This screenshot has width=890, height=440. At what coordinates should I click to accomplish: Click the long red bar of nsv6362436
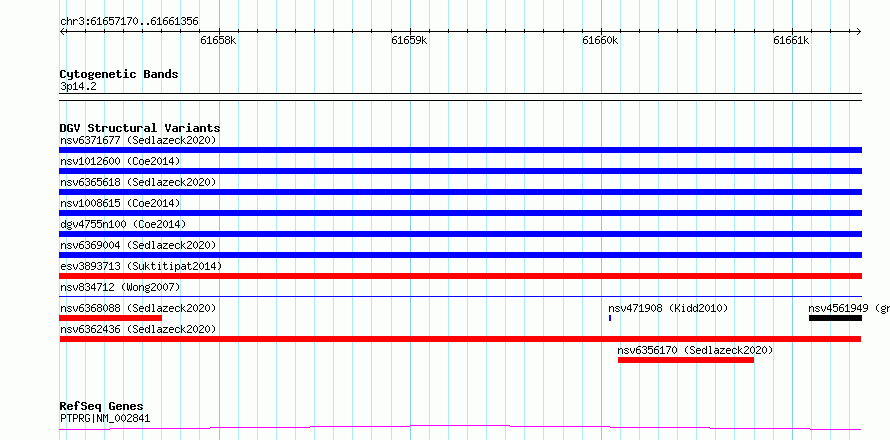(x=460, y=339)
